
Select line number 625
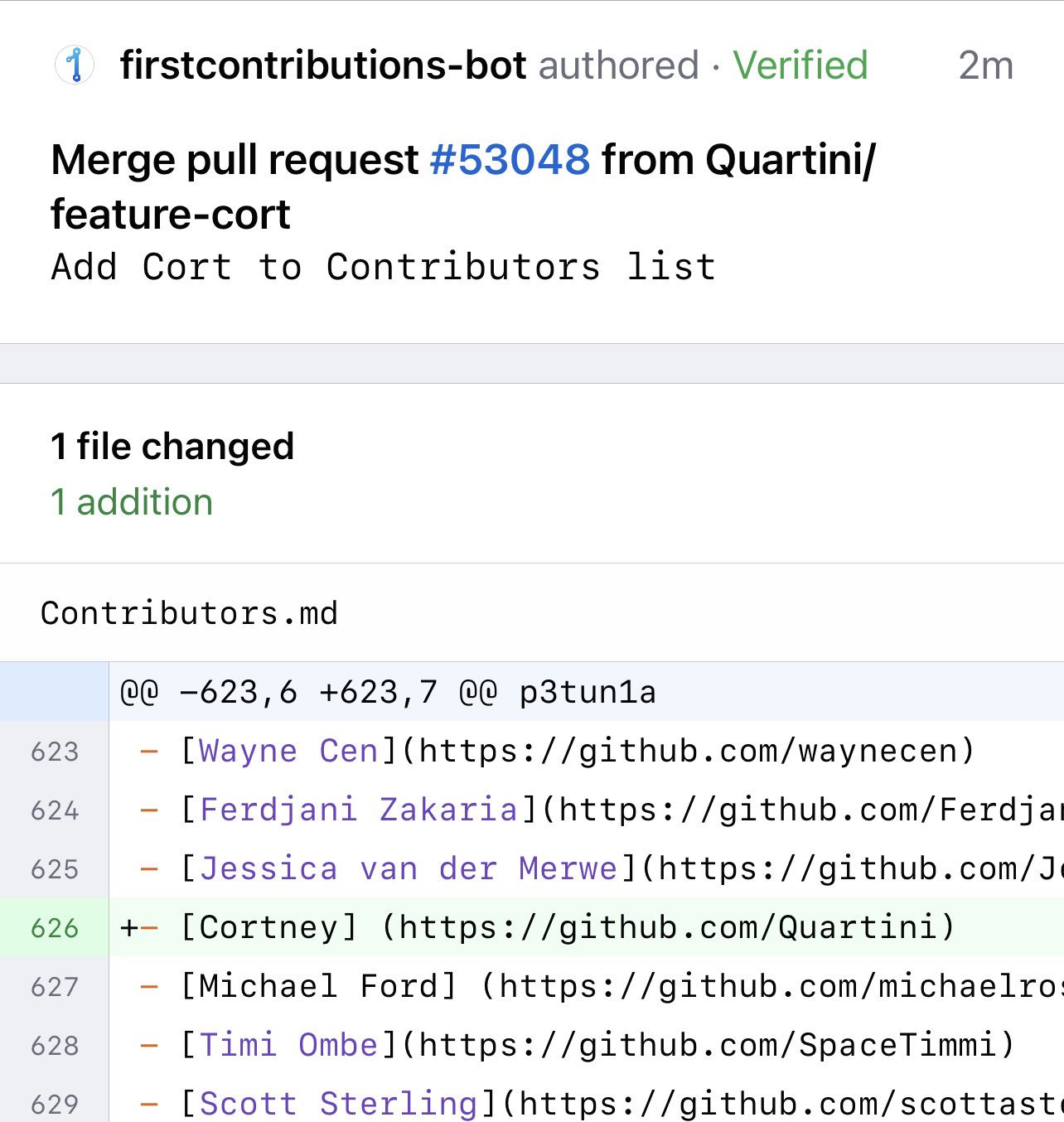pyautogui.click(x=55, y=869)
